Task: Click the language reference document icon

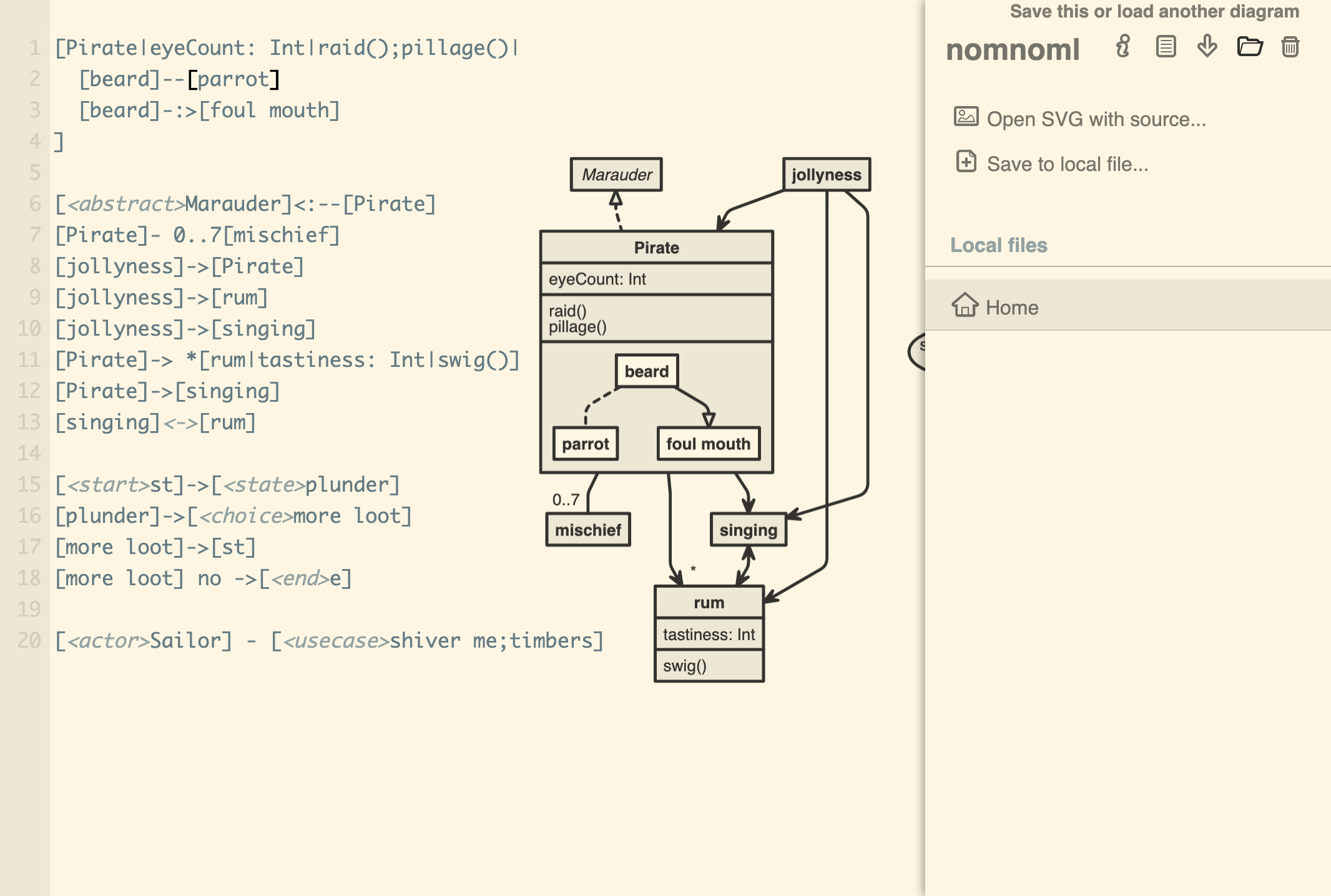Action: 1165,47
